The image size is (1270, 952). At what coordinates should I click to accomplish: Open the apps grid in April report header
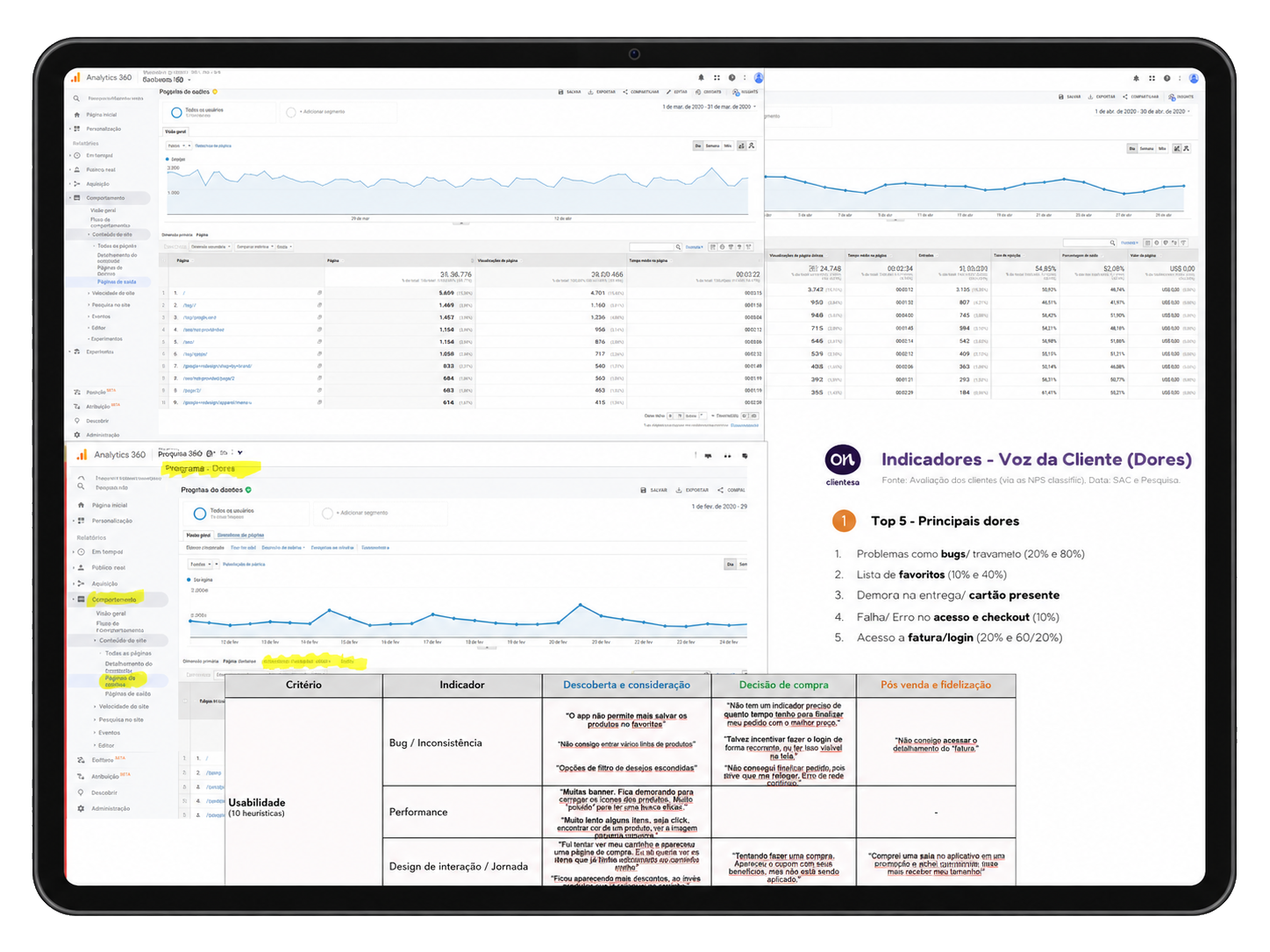point(1152,78)
